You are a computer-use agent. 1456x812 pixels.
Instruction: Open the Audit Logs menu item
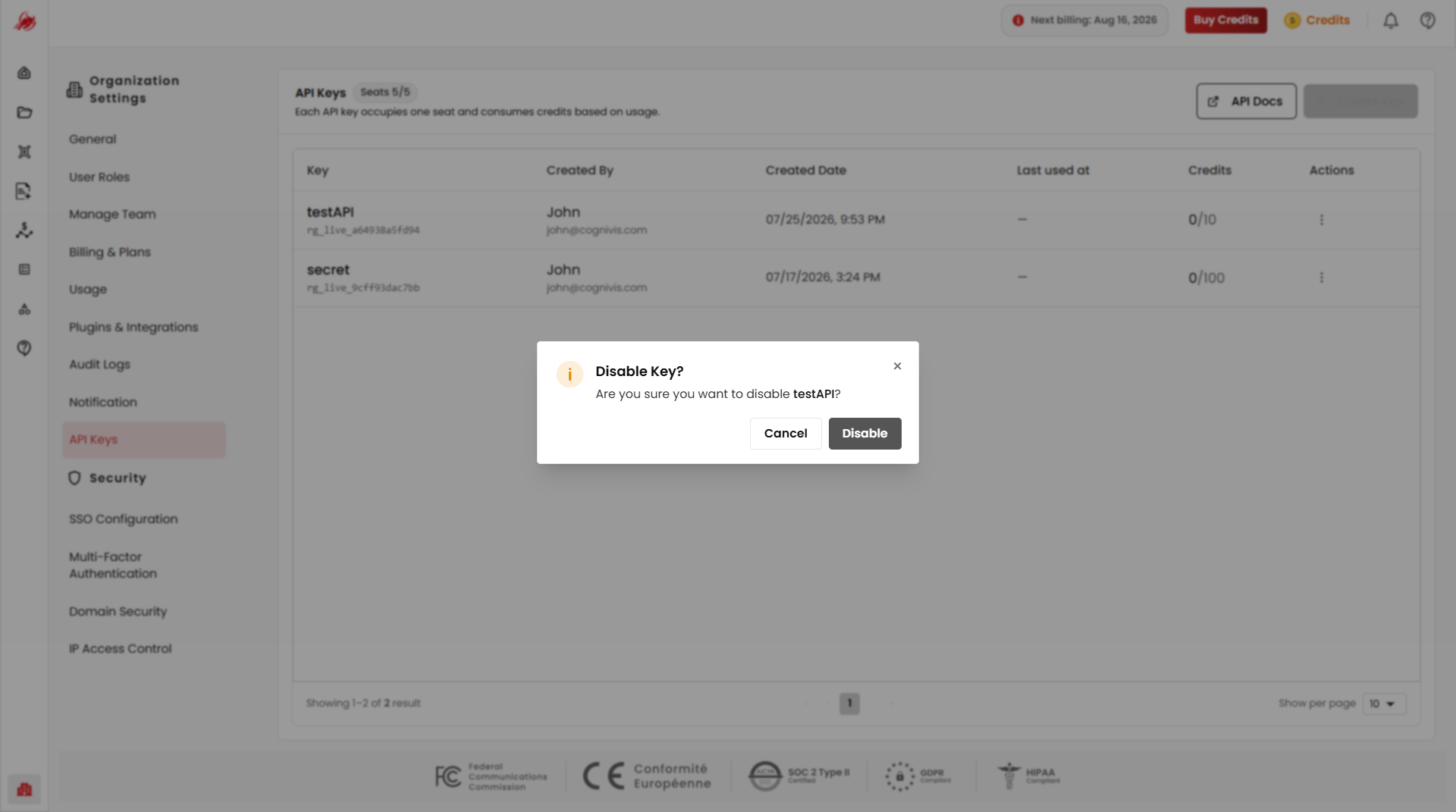click(x=99, y=365)
